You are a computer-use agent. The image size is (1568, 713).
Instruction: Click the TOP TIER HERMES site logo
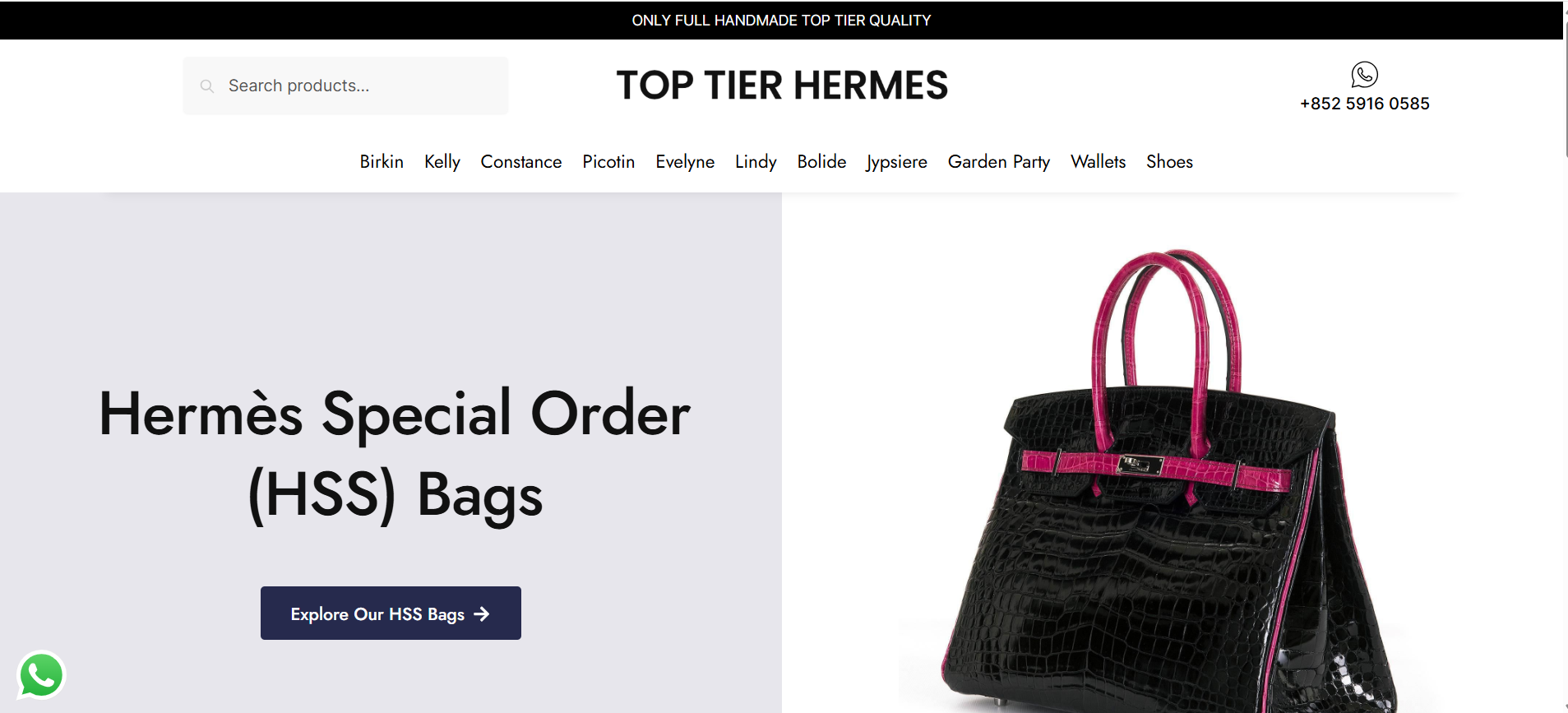(782, 86)
